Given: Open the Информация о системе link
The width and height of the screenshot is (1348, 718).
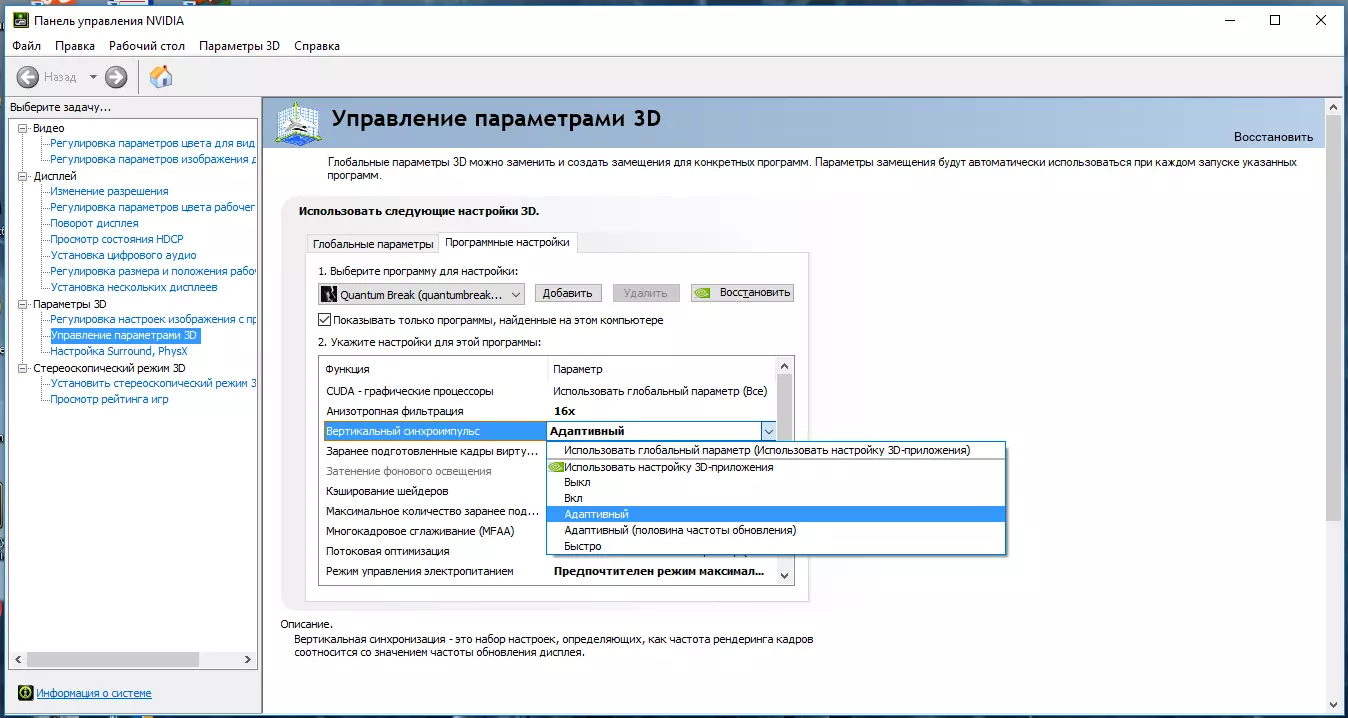Looking at the screenshot, I should coord(94,693).
